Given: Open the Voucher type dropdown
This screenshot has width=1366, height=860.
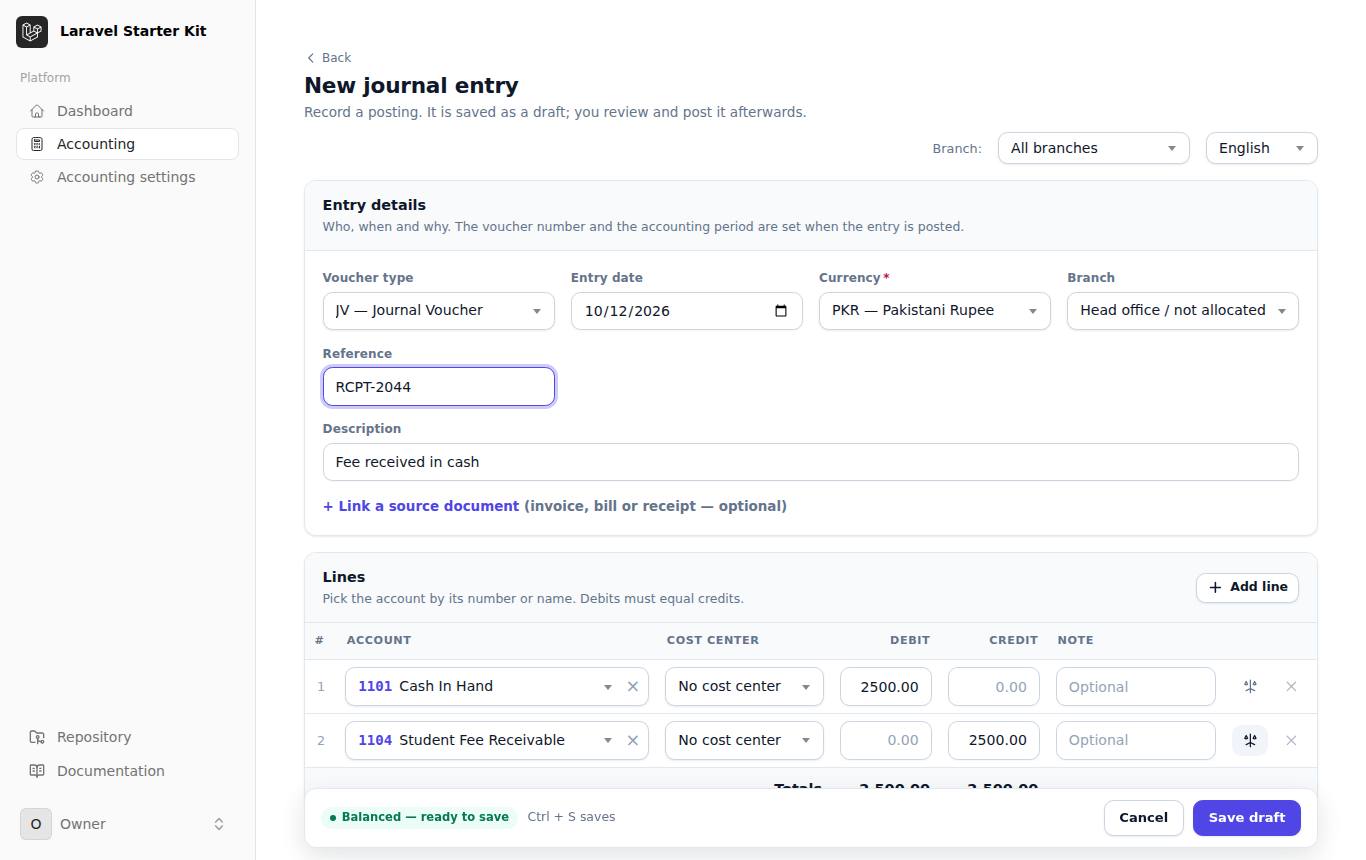Looking at the screenshot, I should 438,311.
